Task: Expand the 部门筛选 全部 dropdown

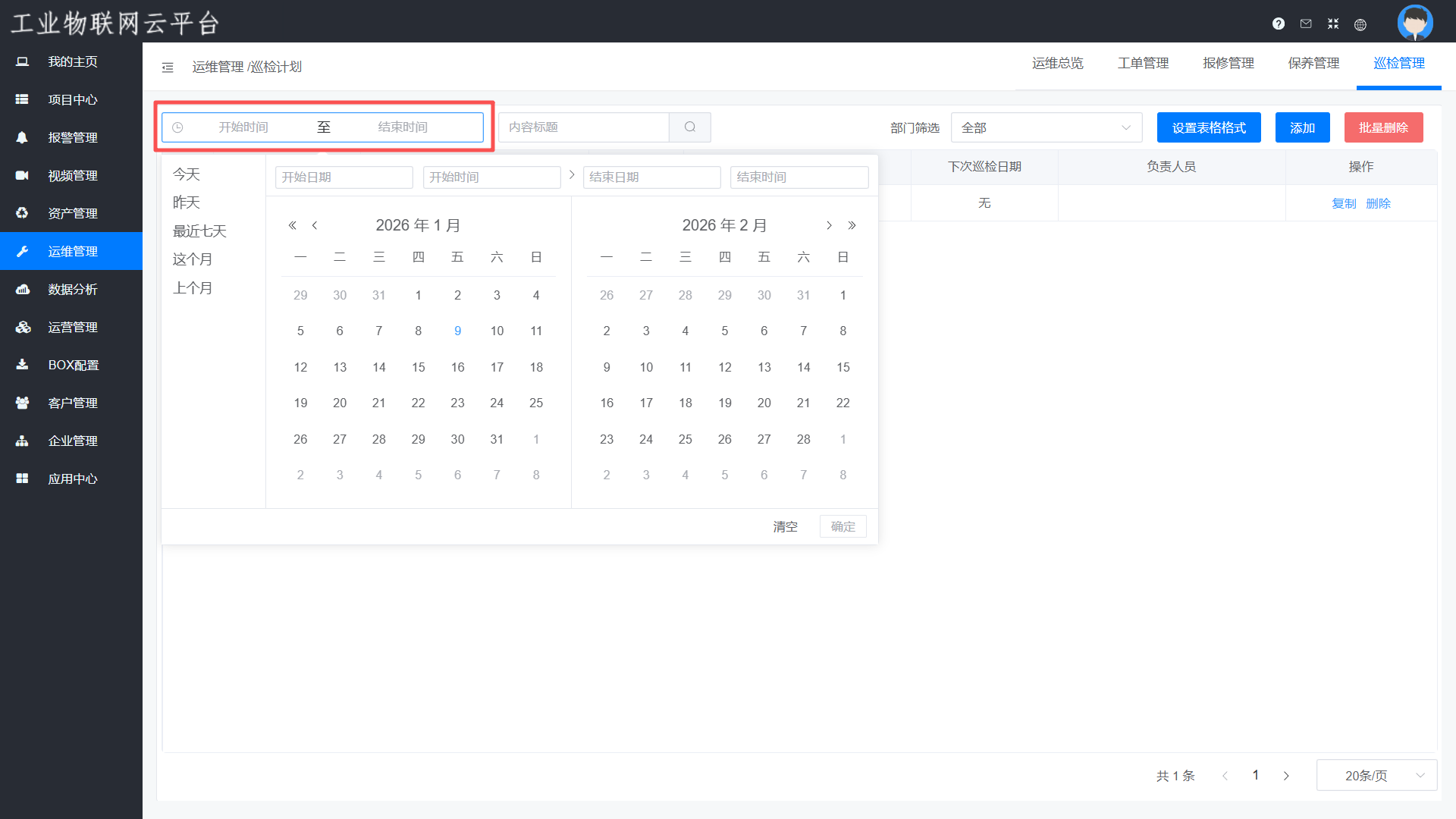Action: 1046,127
